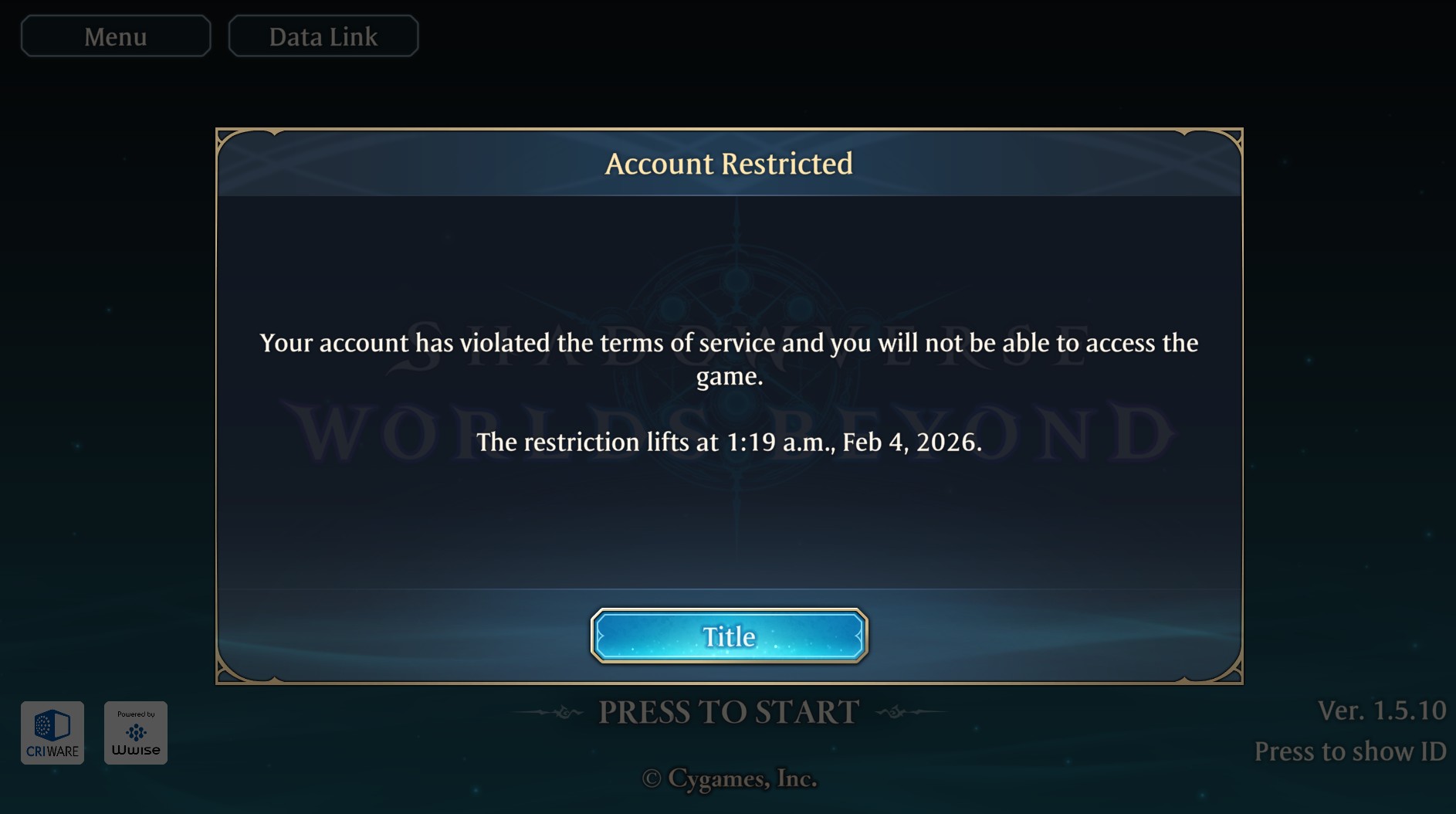
Task: Tap Press to show ID text
Action: (x=1350, y=751)
